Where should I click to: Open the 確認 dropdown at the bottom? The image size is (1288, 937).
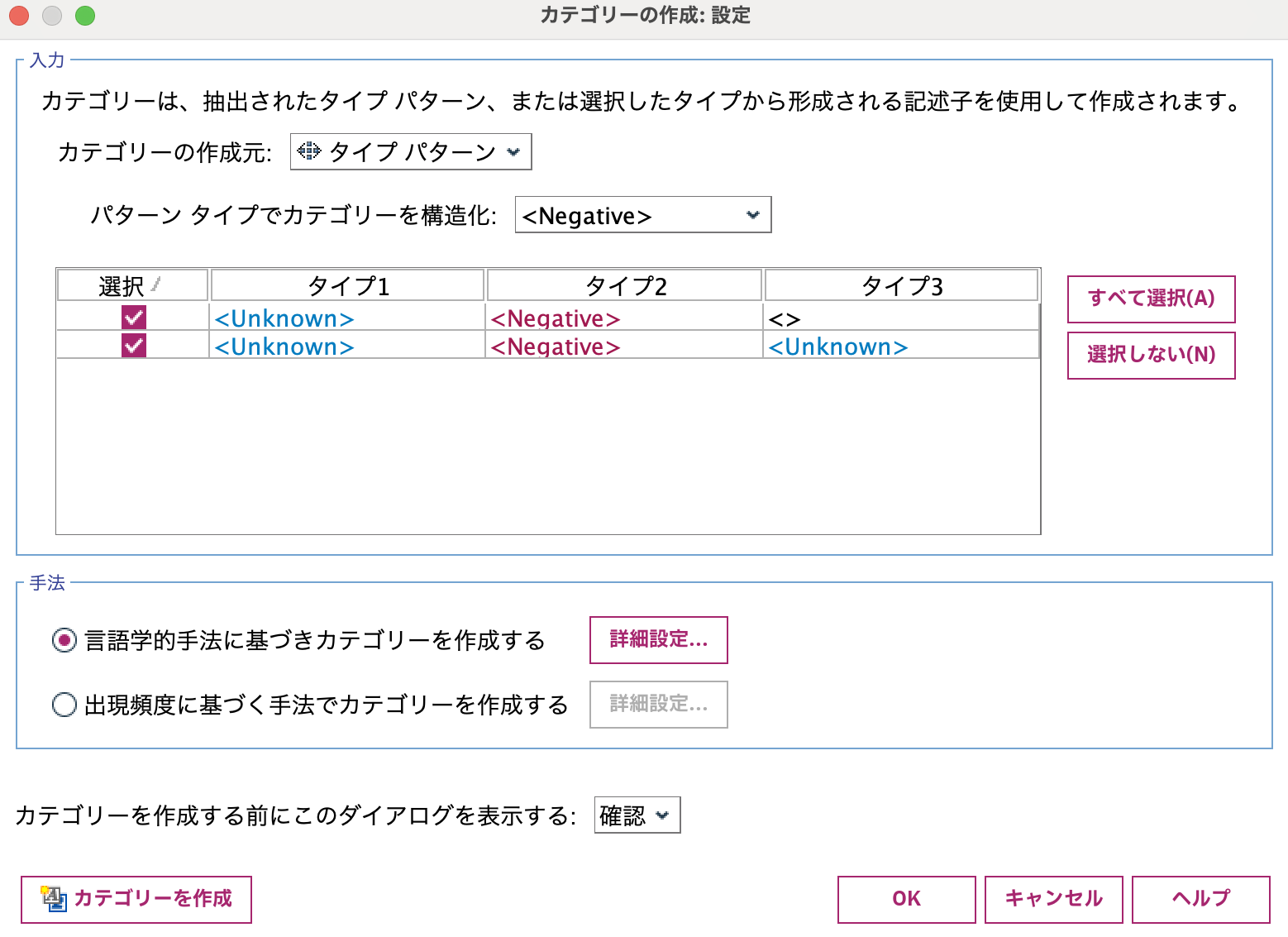pyautogui.click(x=637, y=815)
